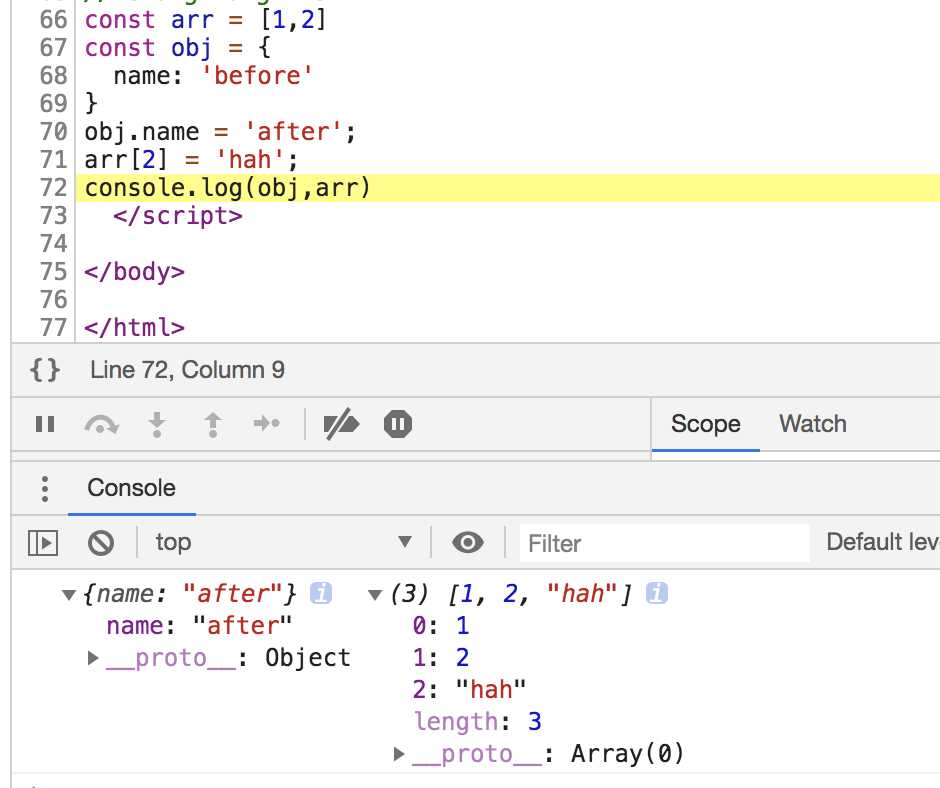Viewport: 940px width, 788px height.
Task: Click line number 72 in gutter
Action: [53, 188]
